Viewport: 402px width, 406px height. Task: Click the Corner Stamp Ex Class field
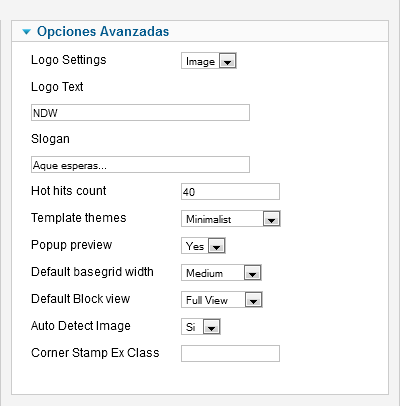(x=230, y=354)
